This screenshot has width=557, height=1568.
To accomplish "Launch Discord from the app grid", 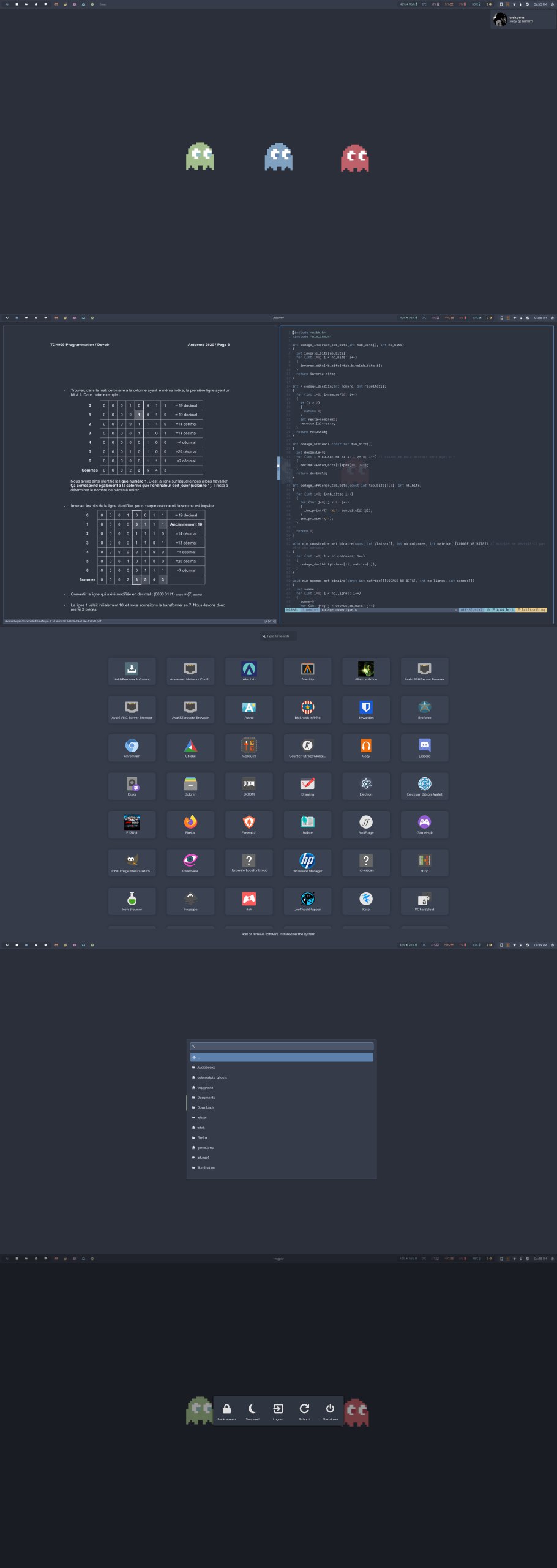I will [x=424, y=748].
